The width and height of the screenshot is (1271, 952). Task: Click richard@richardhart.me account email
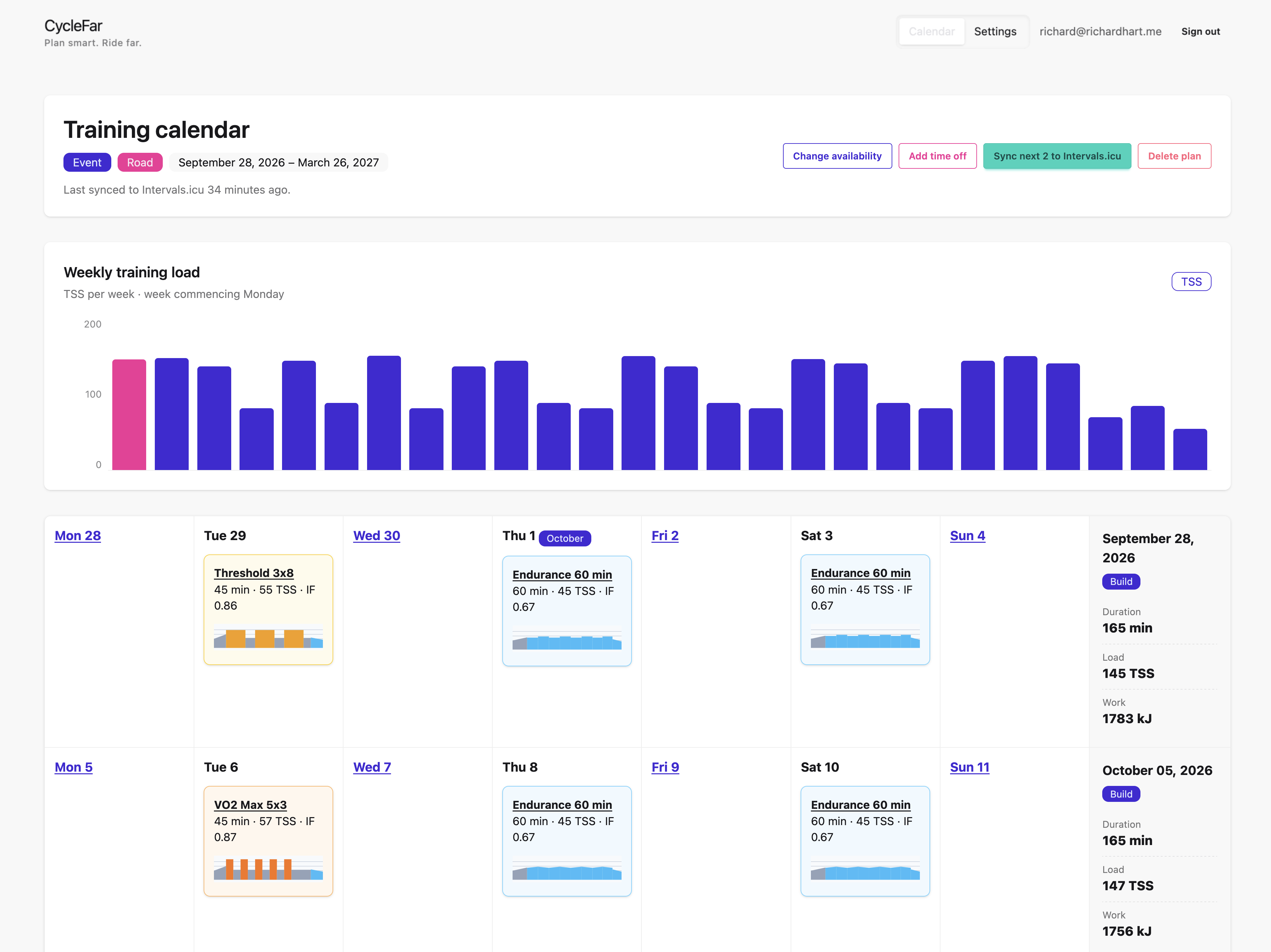(x=1100, y=32)
